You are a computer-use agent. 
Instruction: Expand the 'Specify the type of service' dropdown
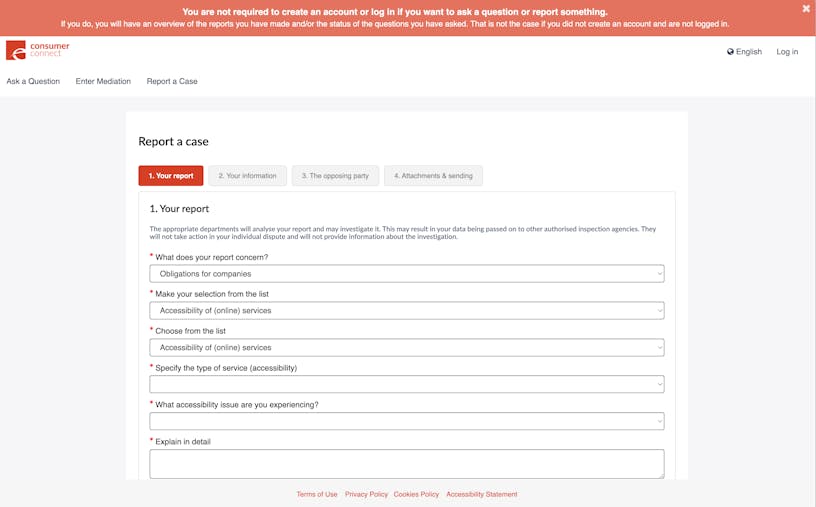(407, 384)
